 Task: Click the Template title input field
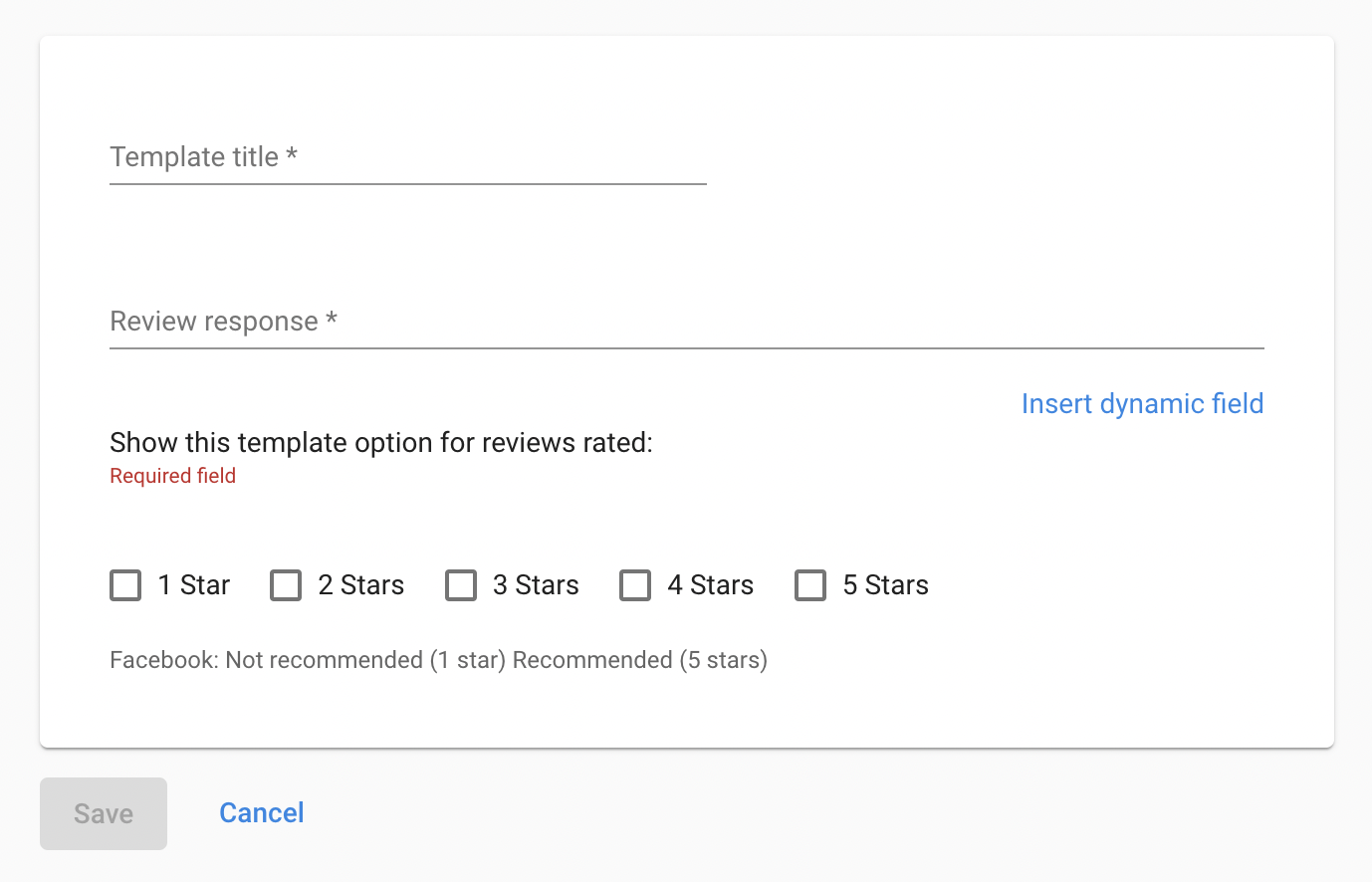[x=408, y=157]
